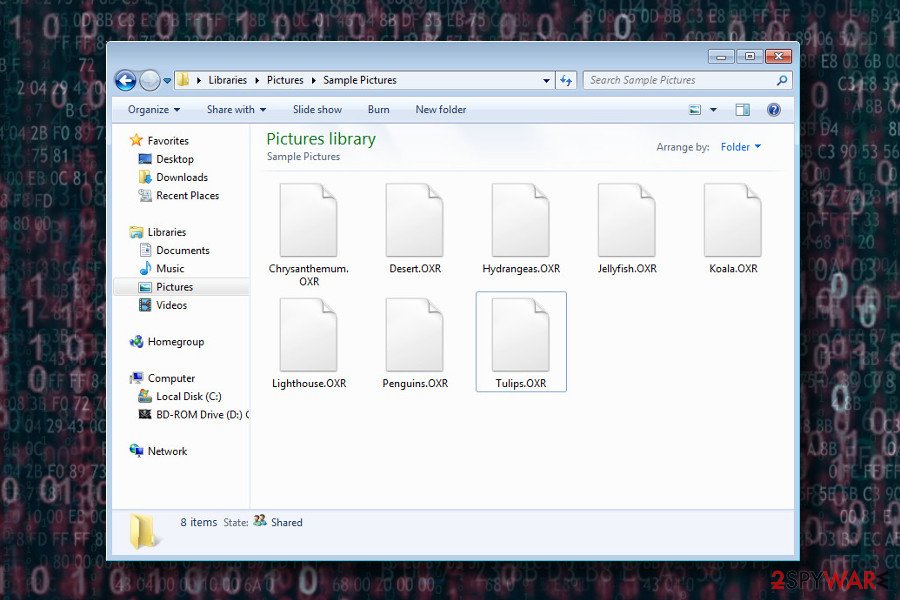Click the folder icon in the details pane
900x600 pixels.
pos(143,531)
